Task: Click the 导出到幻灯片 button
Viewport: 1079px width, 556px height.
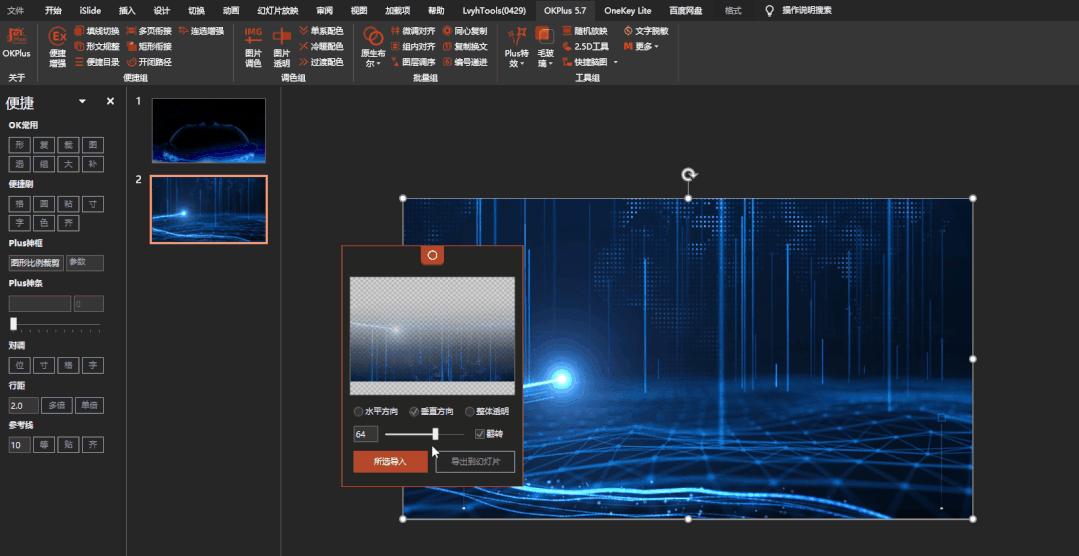Action: click(475, 462)
